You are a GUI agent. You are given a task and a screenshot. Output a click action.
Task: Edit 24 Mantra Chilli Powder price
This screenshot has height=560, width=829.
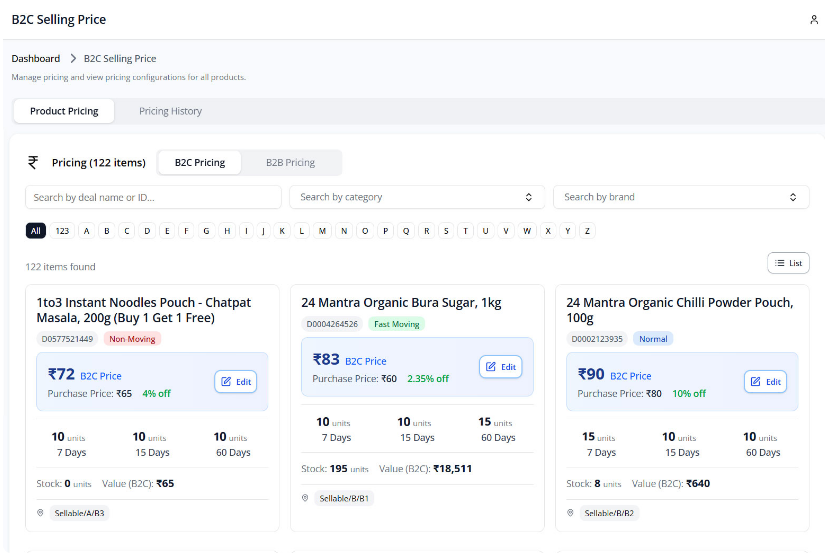(765, 382)
